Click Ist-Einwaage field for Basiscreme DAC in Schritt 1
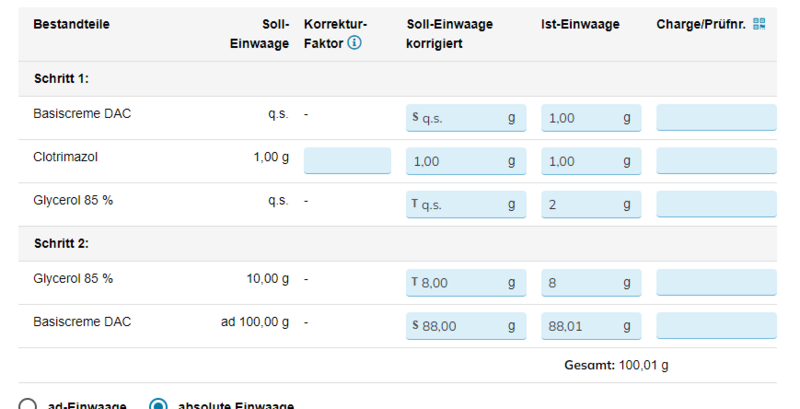The width and height of the screenshot is (800, 409). (591, 118)
